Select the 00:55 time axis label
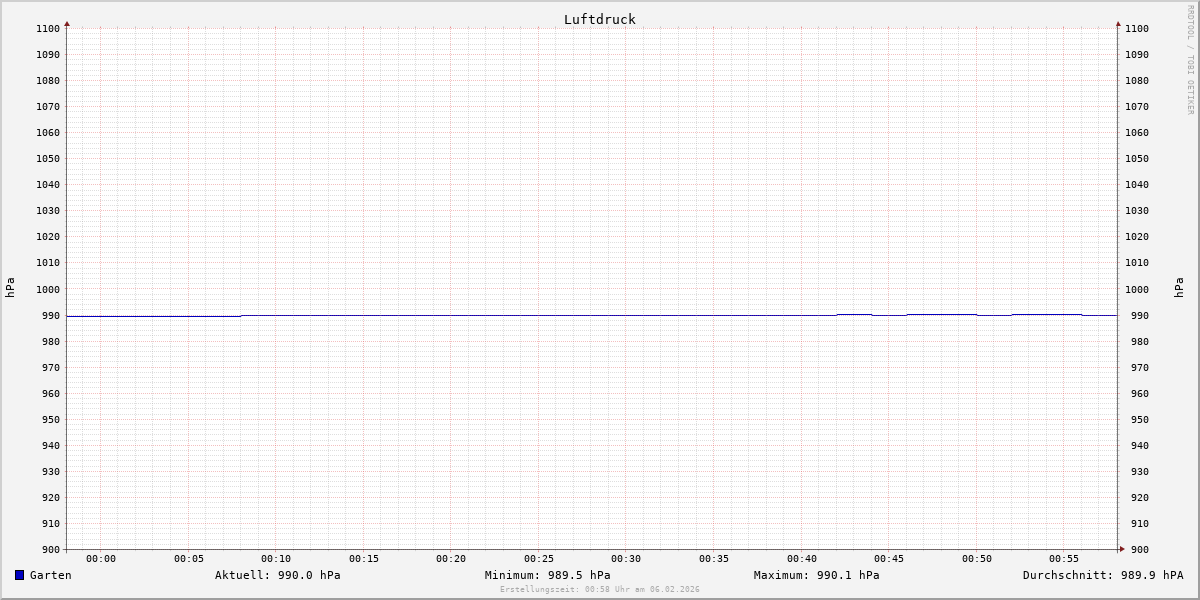This screenshot has height=600, width=1200. click(x=1064, y=559)
